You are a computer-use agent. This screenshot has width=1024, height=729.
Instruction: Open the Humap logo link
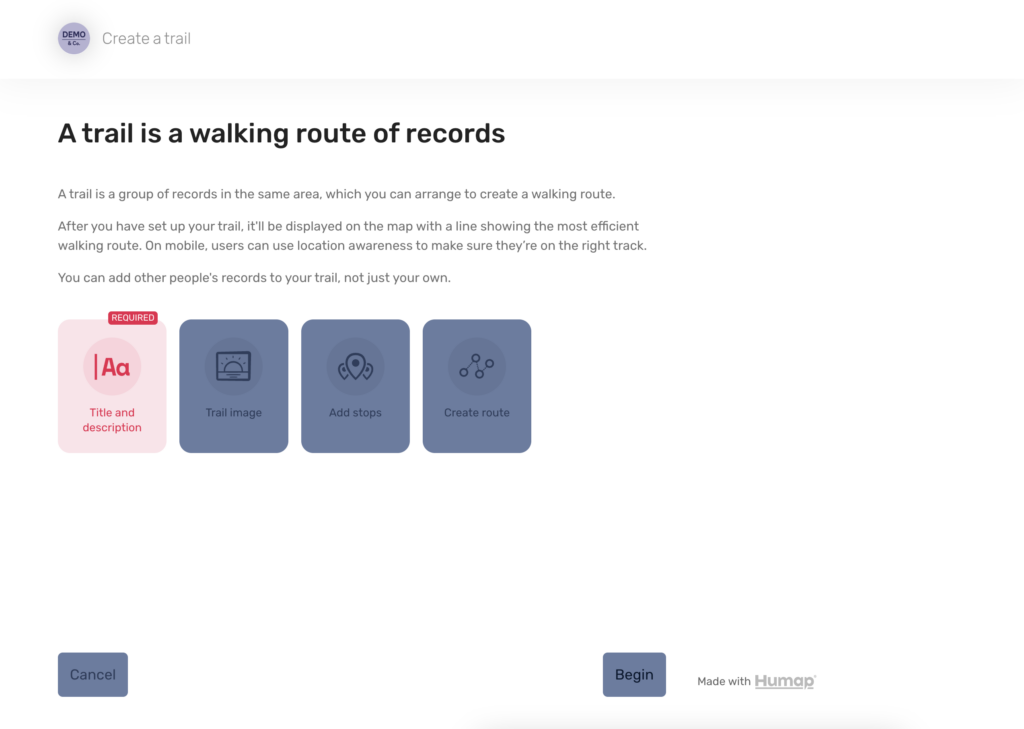pyautogui.click(x=785, y=681)
